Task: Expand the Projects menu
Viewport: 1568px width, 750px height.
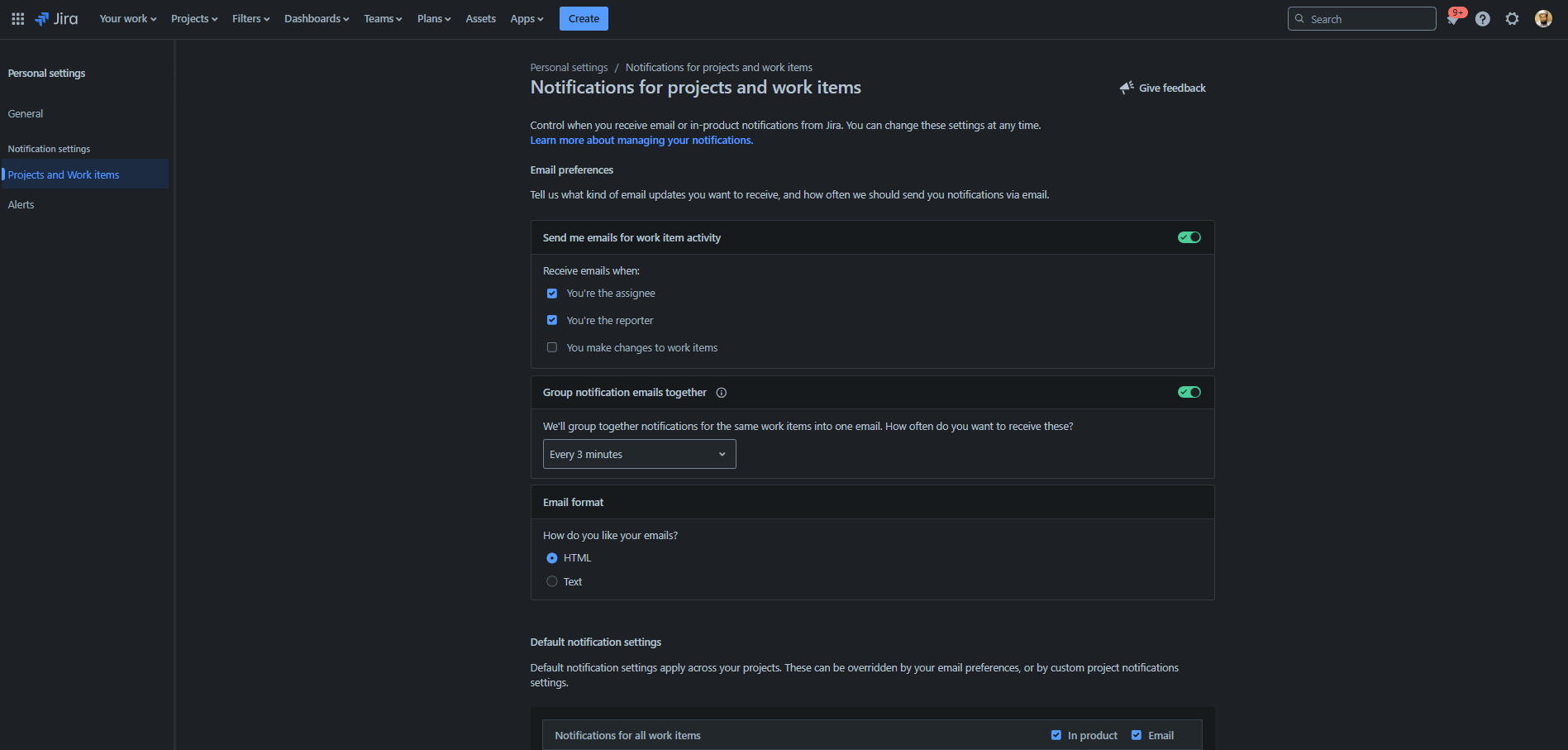Action: coord(194,19)
